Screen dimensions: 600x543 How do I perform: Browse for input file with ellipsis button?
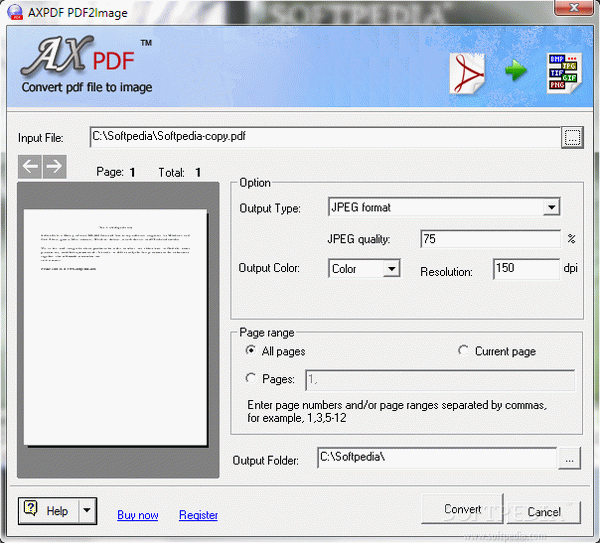(x=572, y=137)
